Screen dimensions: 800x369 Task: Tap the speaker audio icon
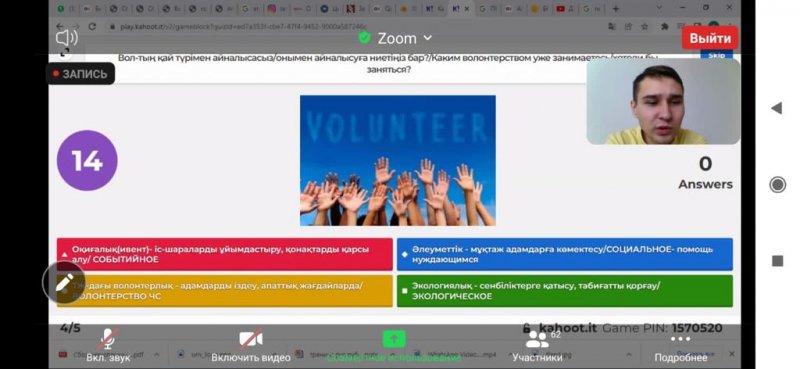(66, 38)
